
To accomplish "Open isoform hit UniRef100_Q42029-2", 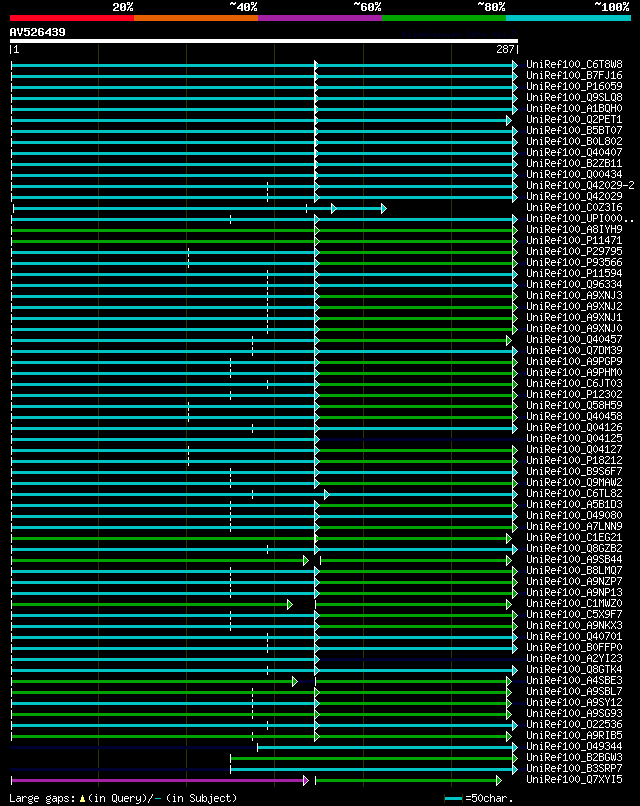I will tap(580, 186).
